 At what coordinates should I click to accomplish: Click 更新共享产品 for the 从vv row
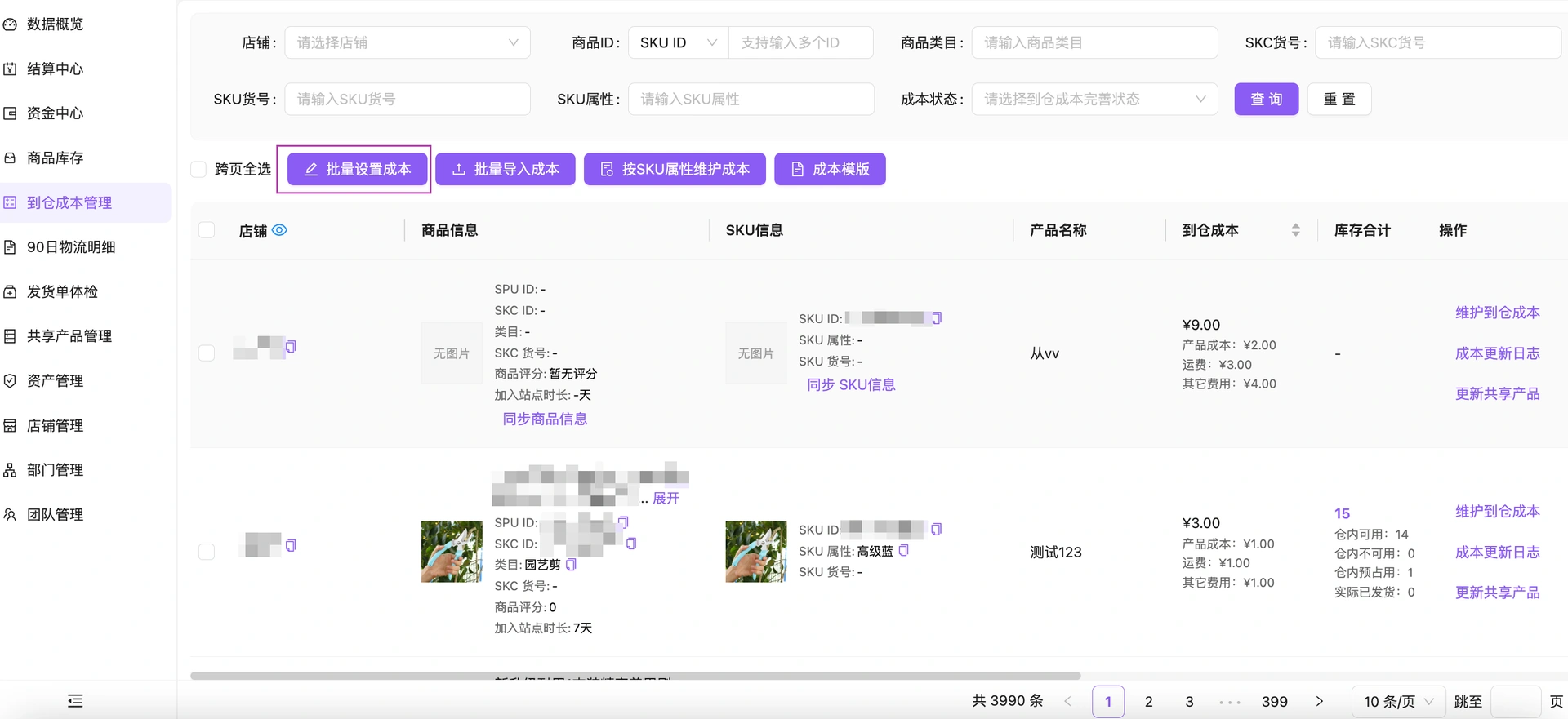pyautogui.click(x=1498, y=394)
